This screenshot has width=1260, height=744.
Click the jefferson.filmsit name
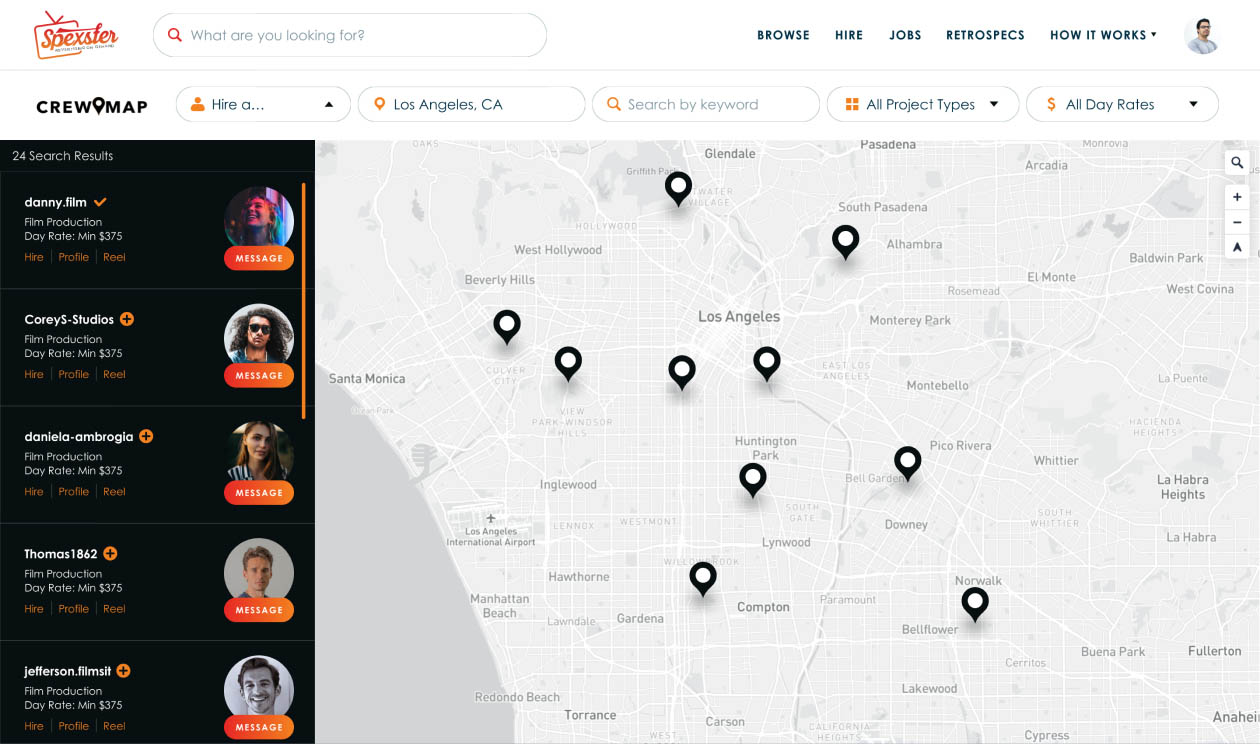(68, 671)
